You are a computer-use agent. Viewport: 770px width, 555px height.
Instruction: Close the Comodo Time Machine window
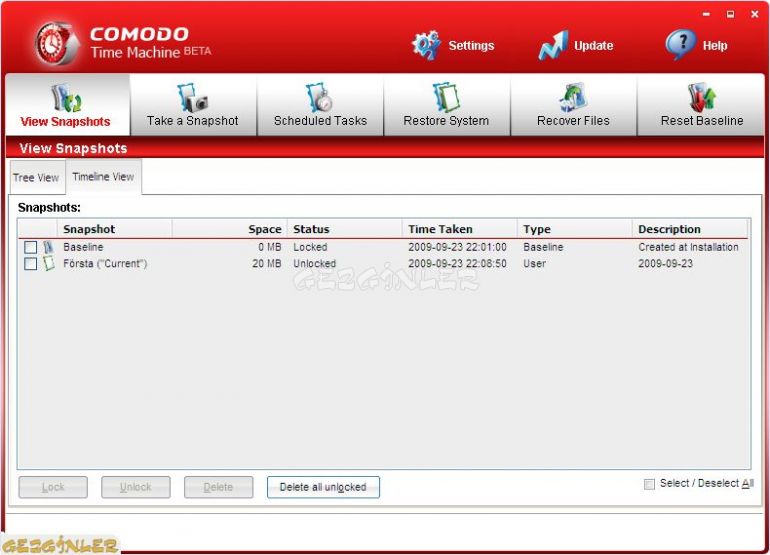[x=755, y=14]
